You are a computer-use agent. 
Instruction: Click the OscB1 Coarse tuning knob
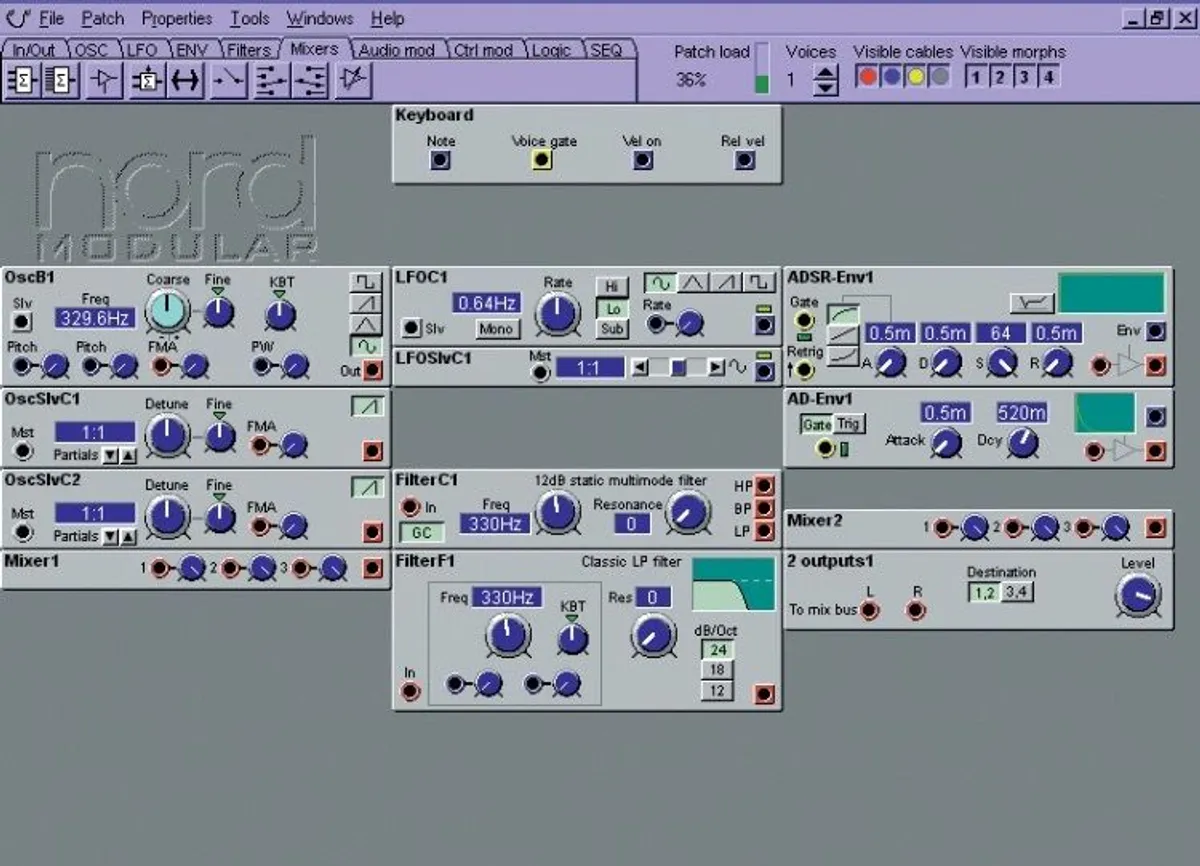(x=167, y=313)
